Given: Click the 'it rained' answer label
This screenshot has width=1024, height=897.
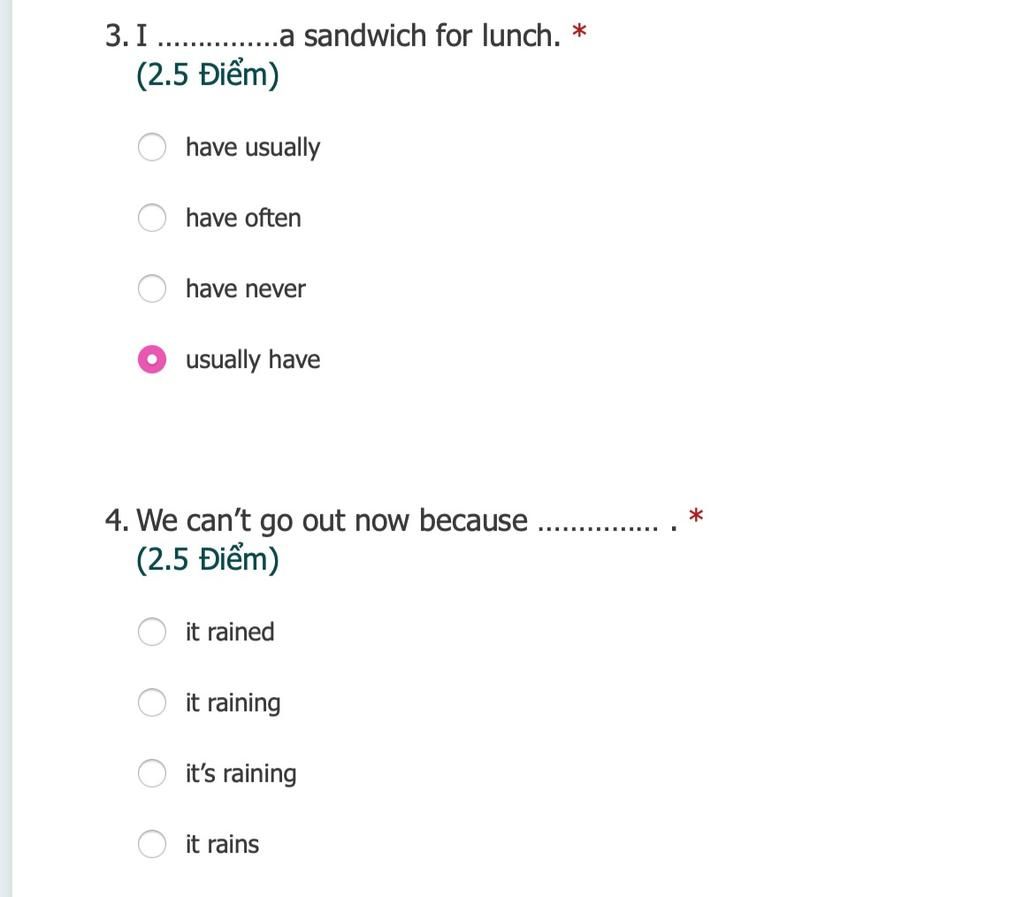Looking at the screenshot, I should click(x=229, y=632).
